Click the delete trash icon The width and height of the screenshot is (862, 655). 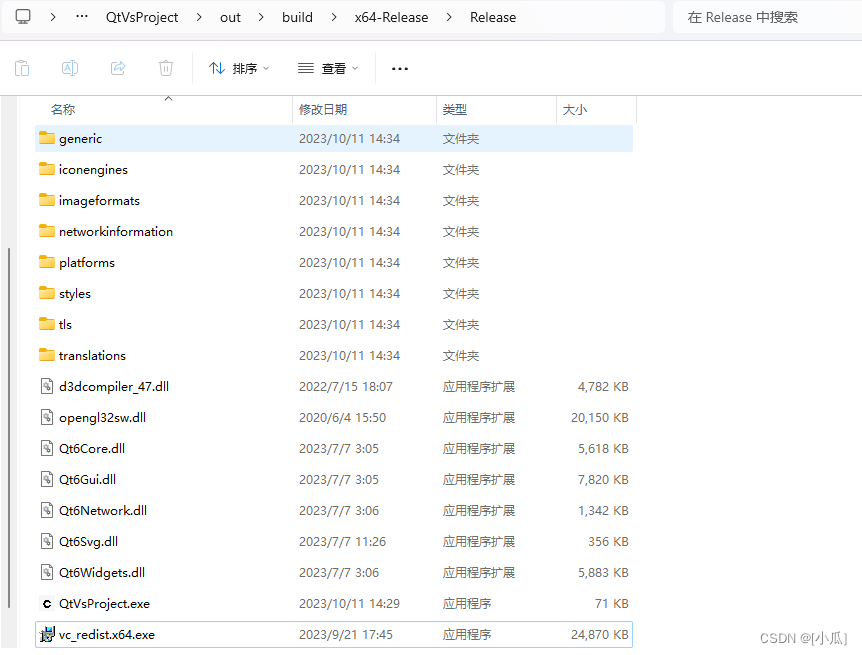pos(165,68)
